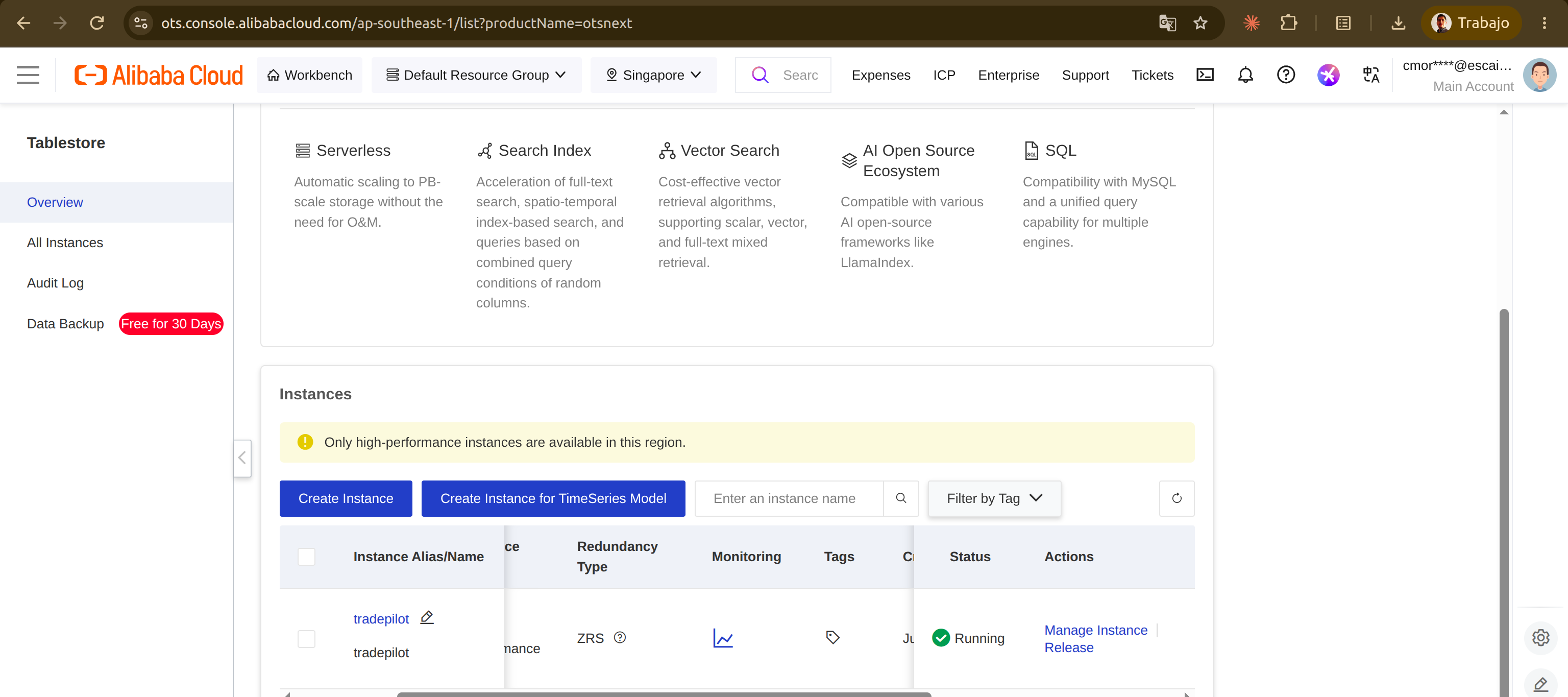The height and width of the screenshot is (697, 1568).
Task: Click the Manage Instance link
Action: [1096, 630]
